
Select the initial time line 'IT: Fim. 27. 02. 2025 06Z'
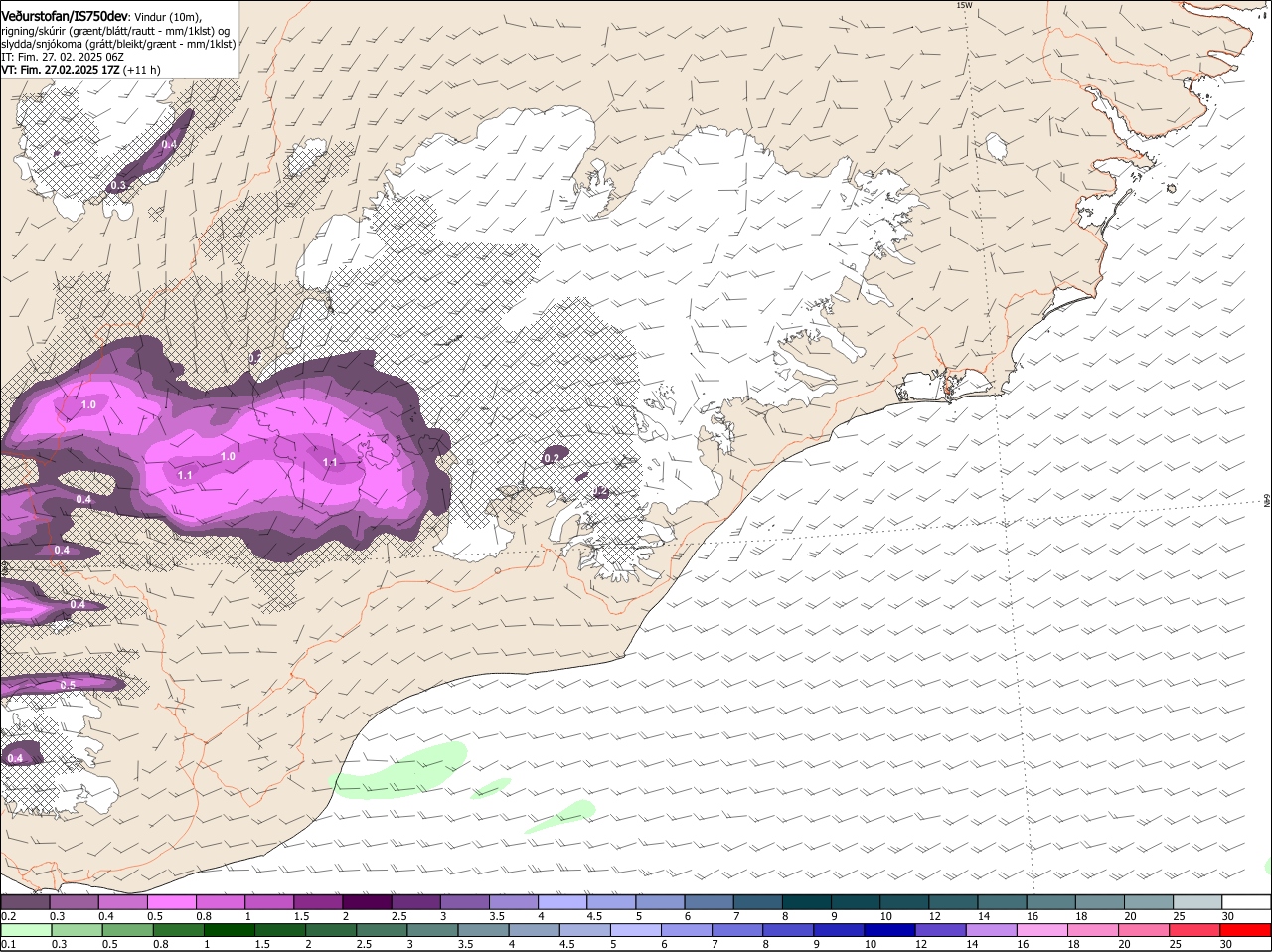coord(63,57)
